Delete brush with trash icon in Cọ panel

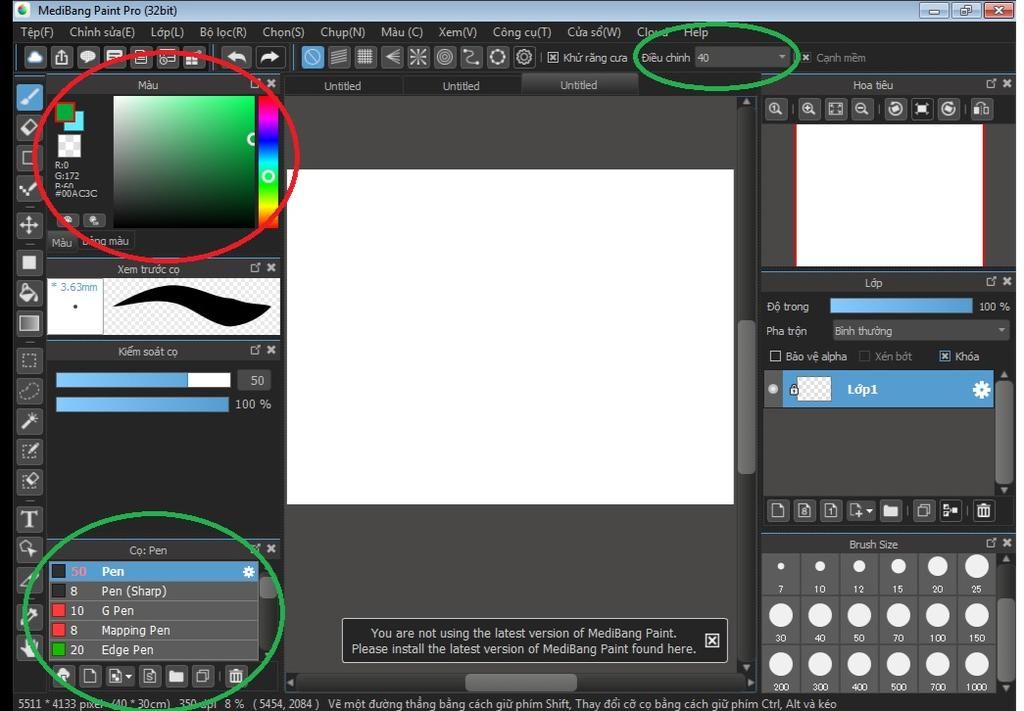point(236,676)
